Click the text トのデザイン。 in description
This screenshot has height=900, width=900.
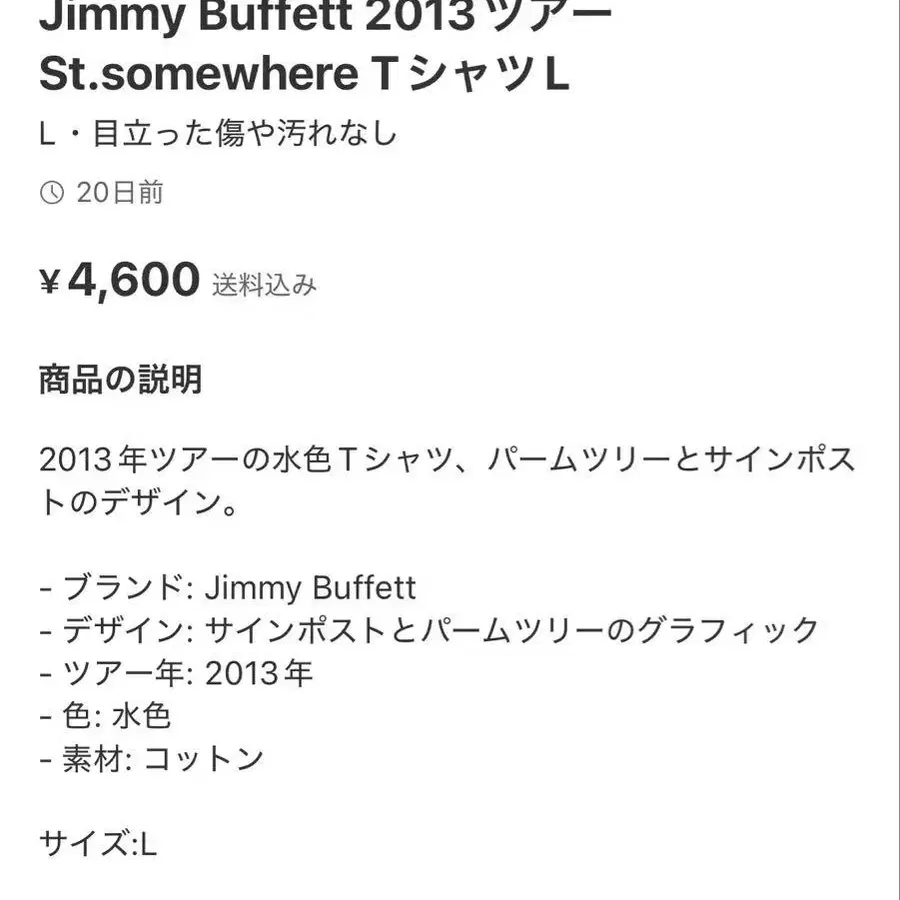(138, 503)
